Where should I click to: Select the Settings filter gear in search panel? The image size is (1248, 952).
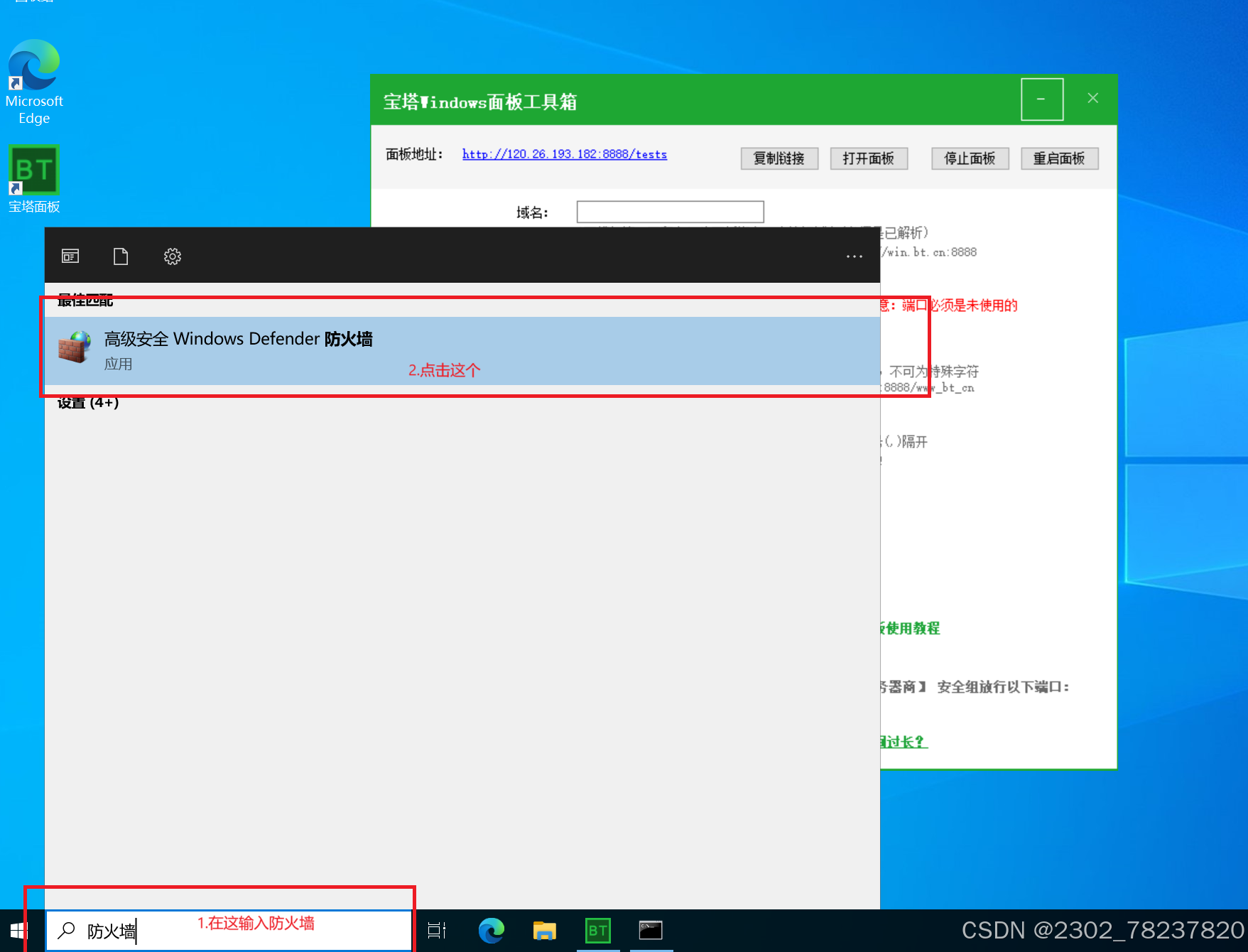tap(172, 256)
